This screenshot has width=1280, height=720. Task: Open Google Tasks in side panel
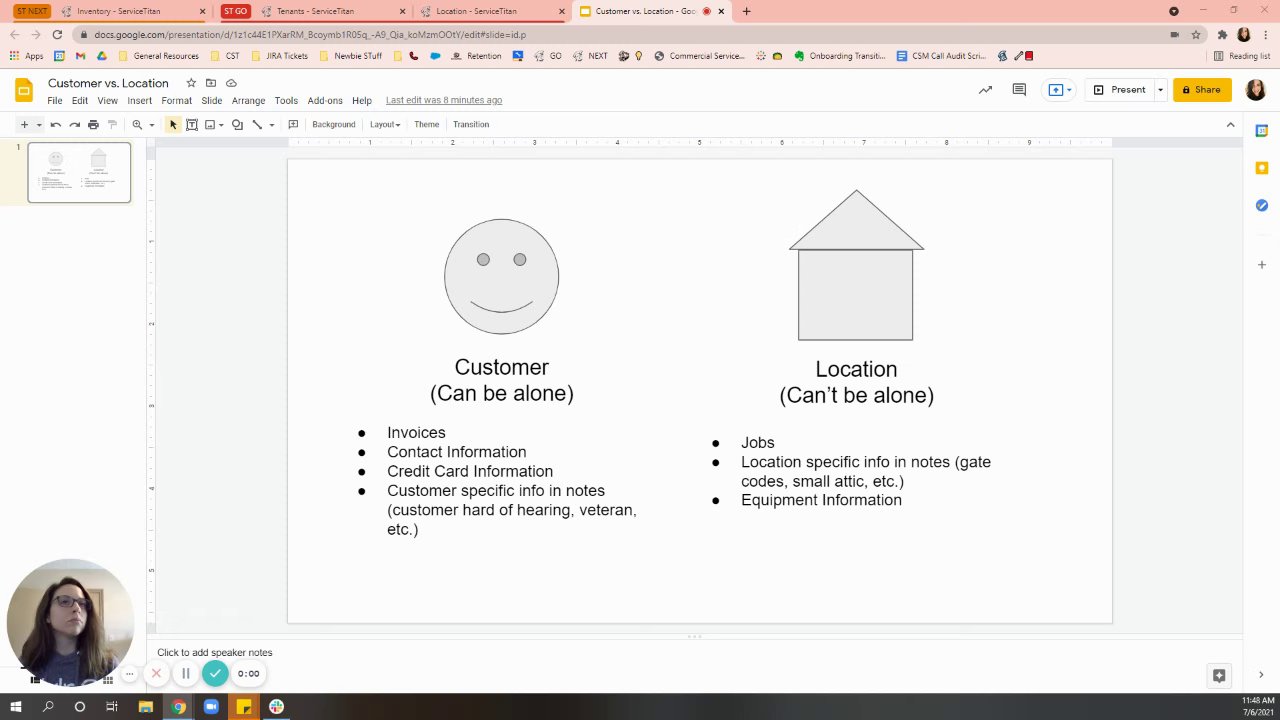1262,205
